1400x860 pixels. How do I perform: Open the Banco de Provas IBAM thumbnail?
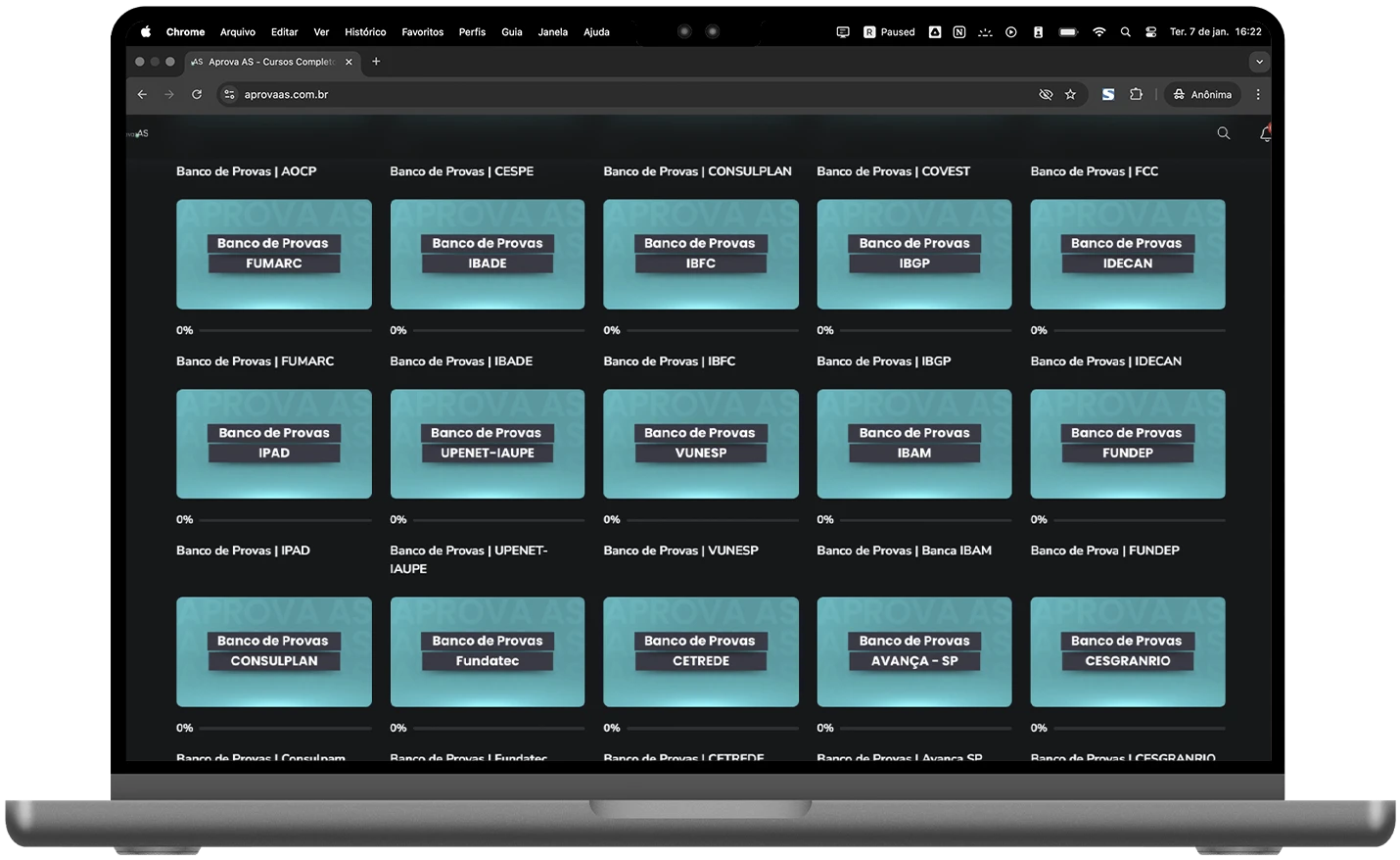pyautogui.click(x=914, y=444)
